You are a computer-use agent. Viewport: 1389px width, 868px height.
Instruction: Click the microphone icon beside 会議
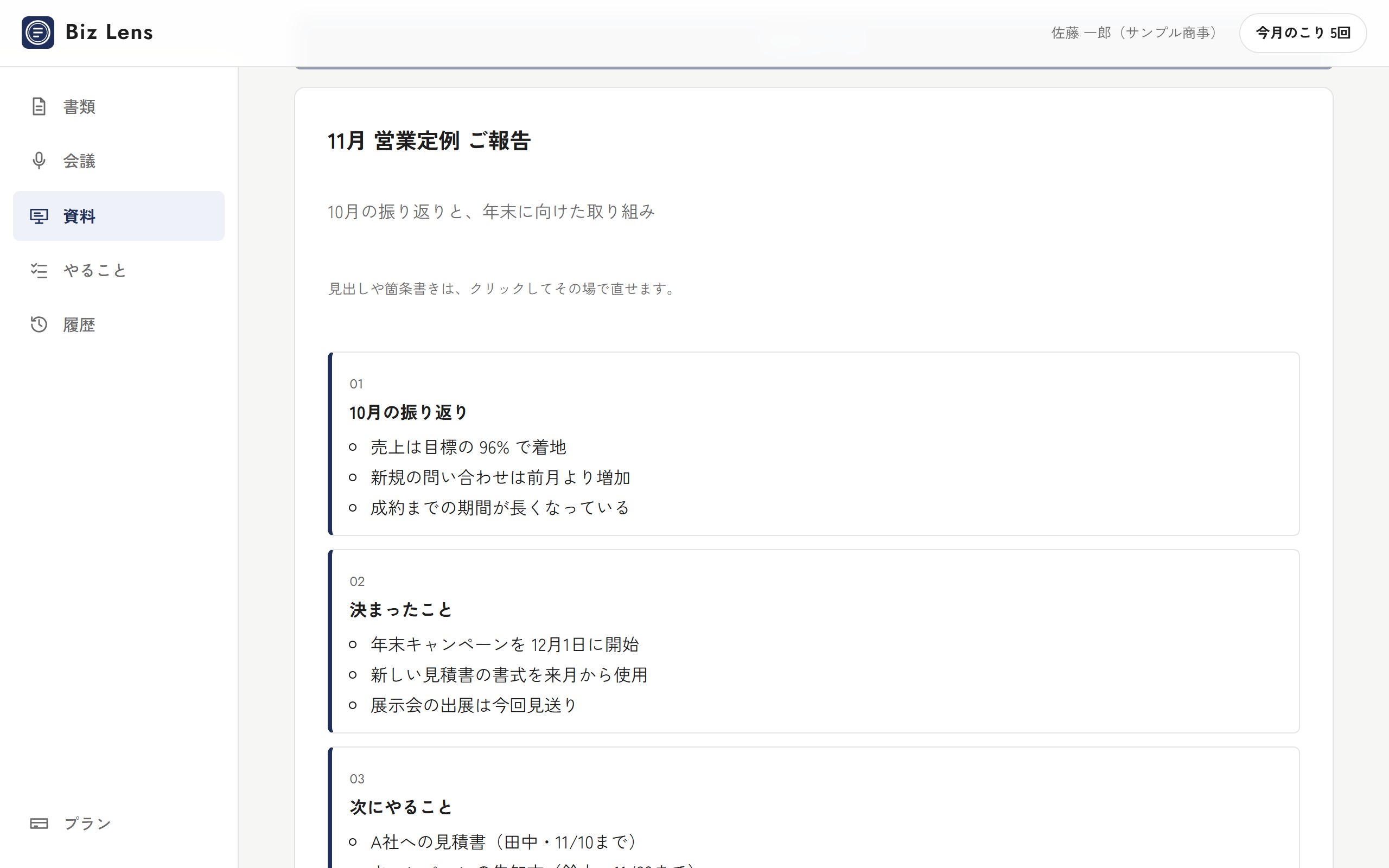coord(39,161)
